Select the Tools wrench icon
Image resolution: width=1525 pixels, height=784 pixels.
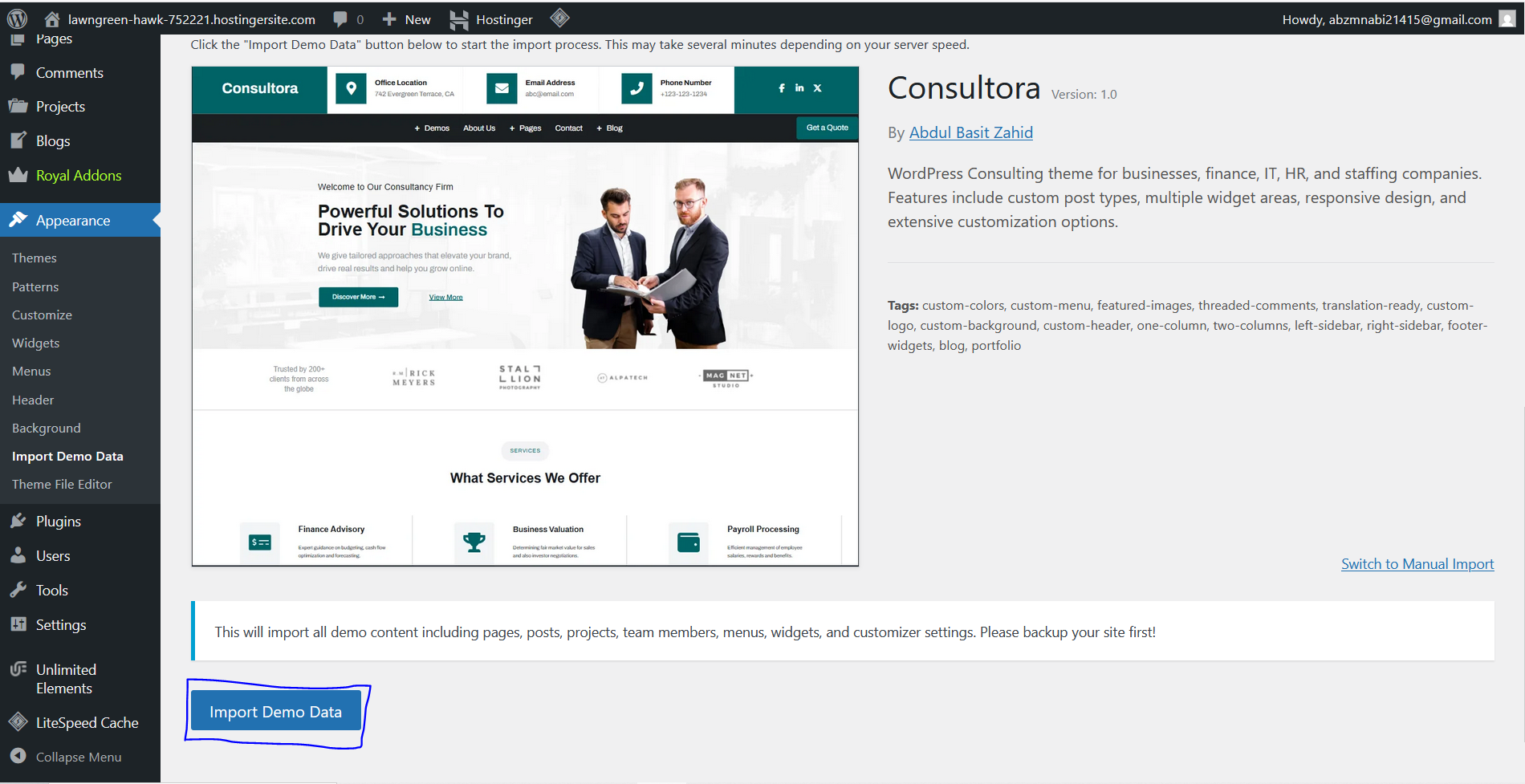[x=18, y=590]
